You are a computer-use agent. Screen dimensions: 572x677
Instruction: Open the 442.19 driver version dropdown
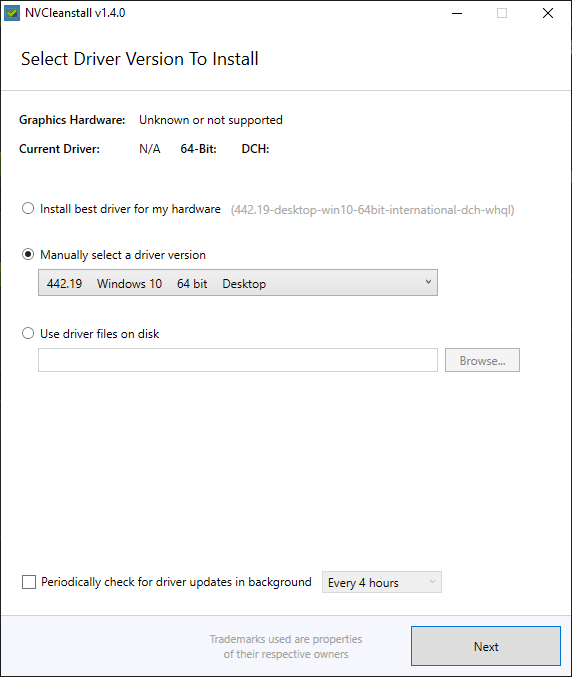pos(238,283)
